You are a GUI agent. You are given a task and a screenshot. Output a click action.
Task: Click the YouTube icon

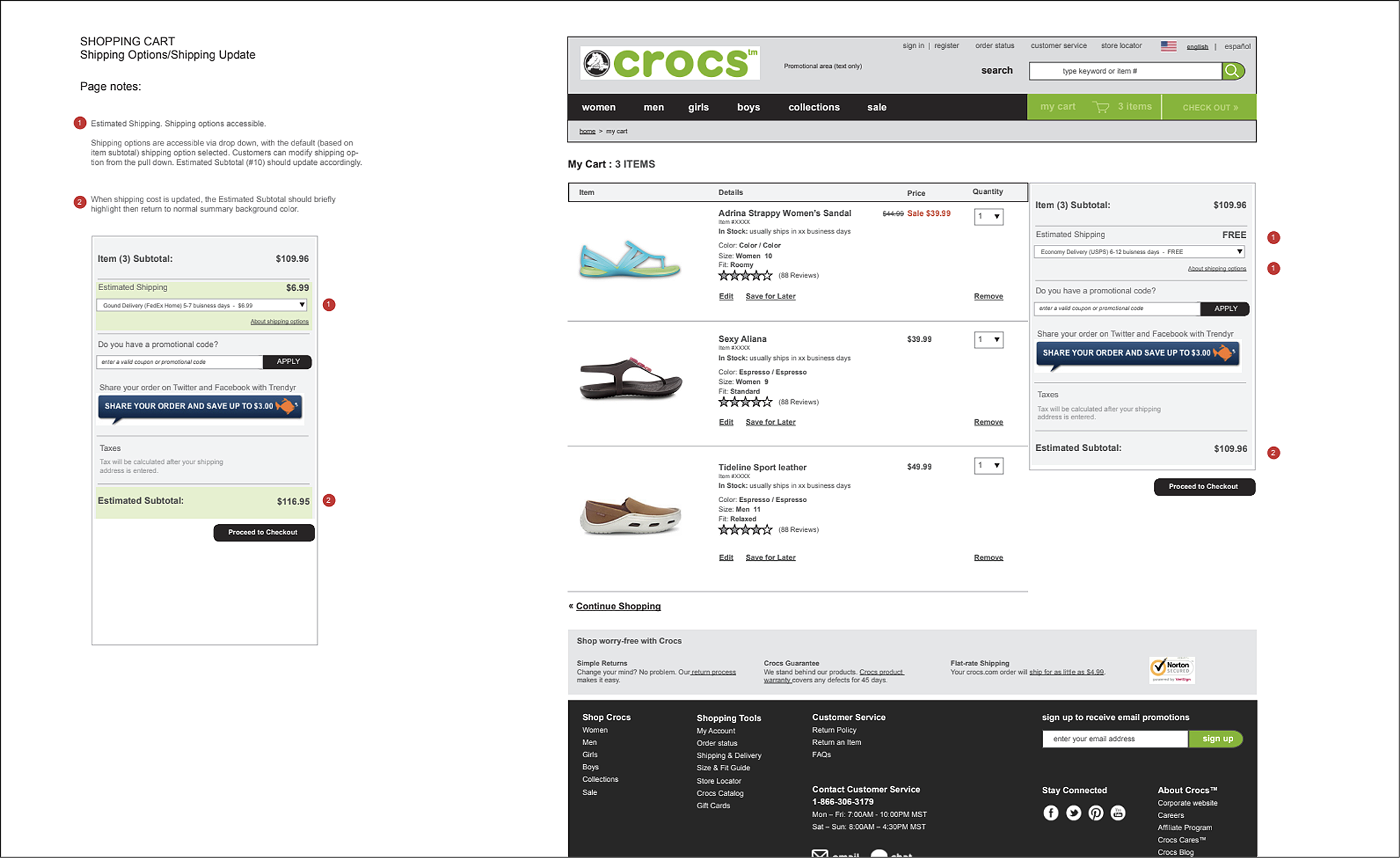pyautogui.click(x=1118, y=813)
